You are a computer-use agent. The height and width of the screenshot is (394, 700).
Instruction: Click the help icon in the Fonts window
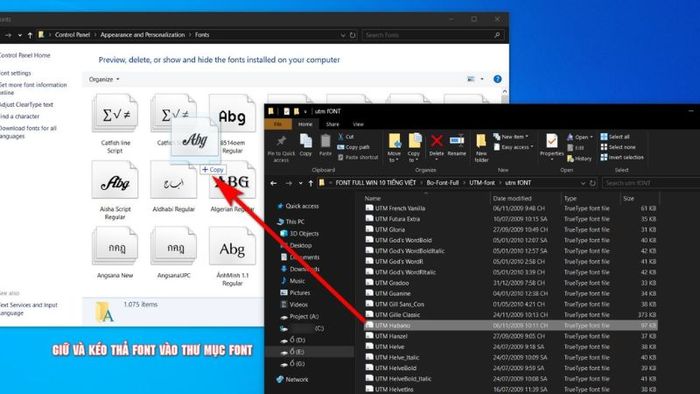click(497, 79)
